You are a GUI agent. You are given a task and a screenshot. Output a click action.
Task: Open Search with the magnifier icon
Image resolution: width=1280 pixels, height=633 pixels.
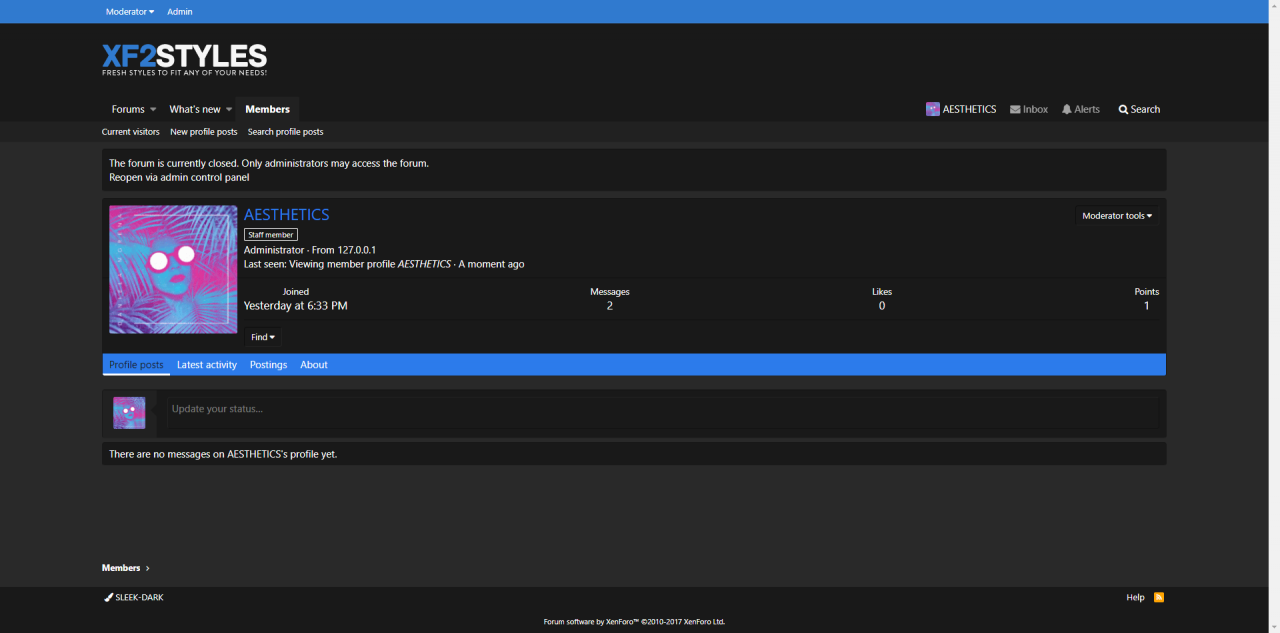pyautogui.click(x=1139, y=109)
